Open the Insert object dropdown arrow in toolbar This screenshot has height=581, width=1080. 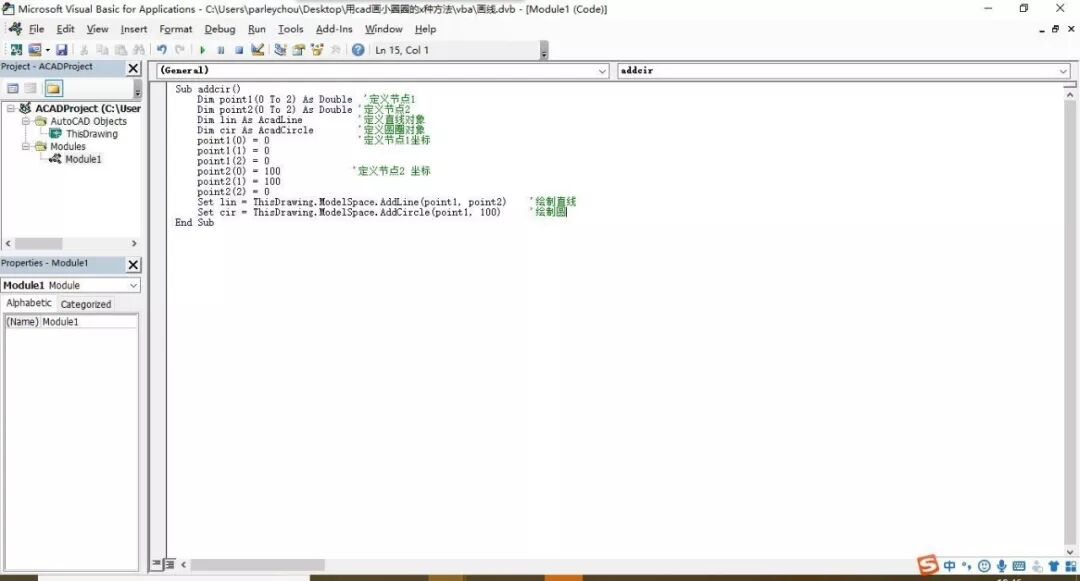(x=48, y=50)
